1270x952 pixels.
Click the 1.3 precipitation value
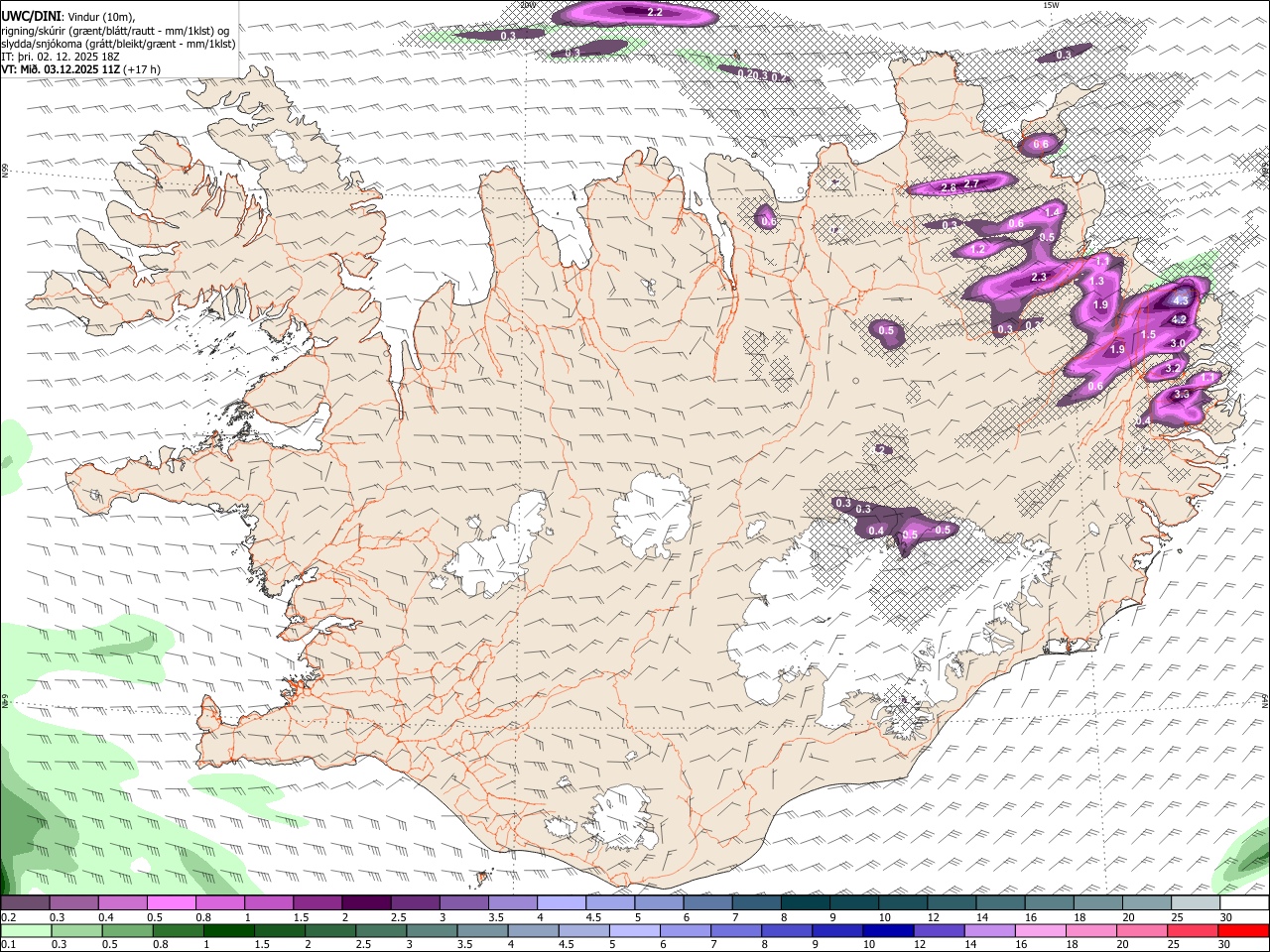1096,282
